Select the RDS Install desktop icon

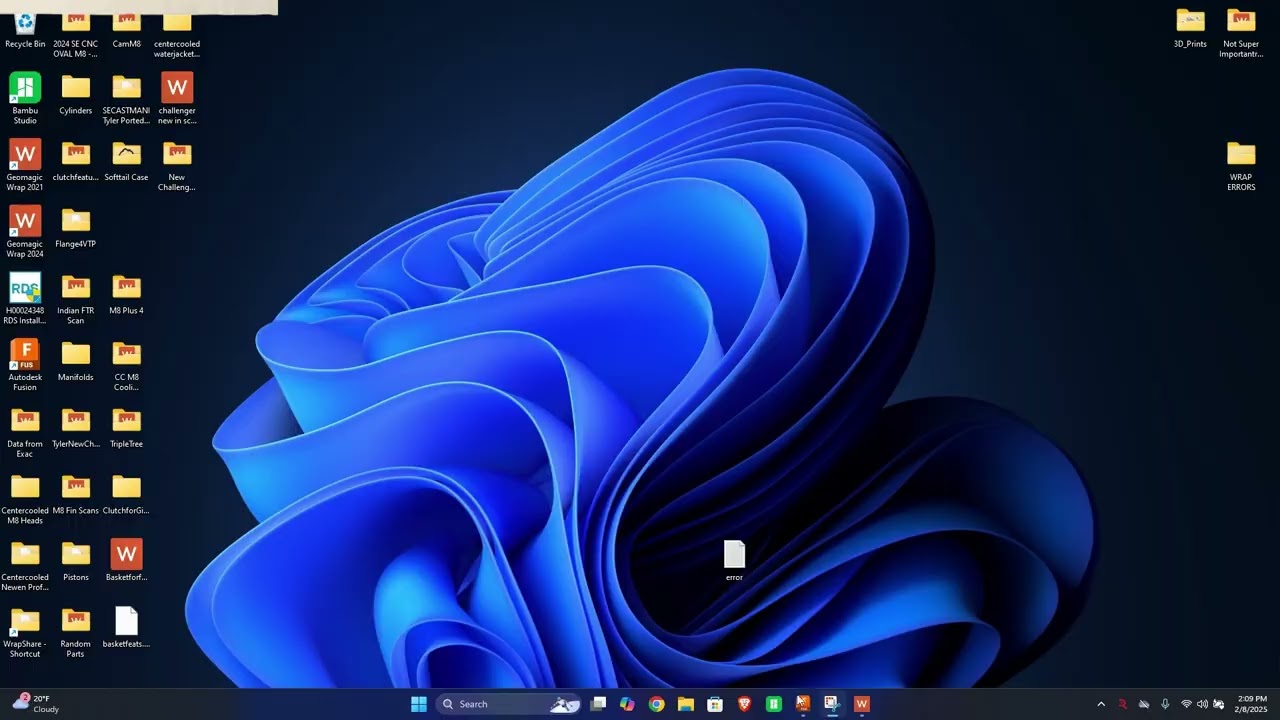25,299
